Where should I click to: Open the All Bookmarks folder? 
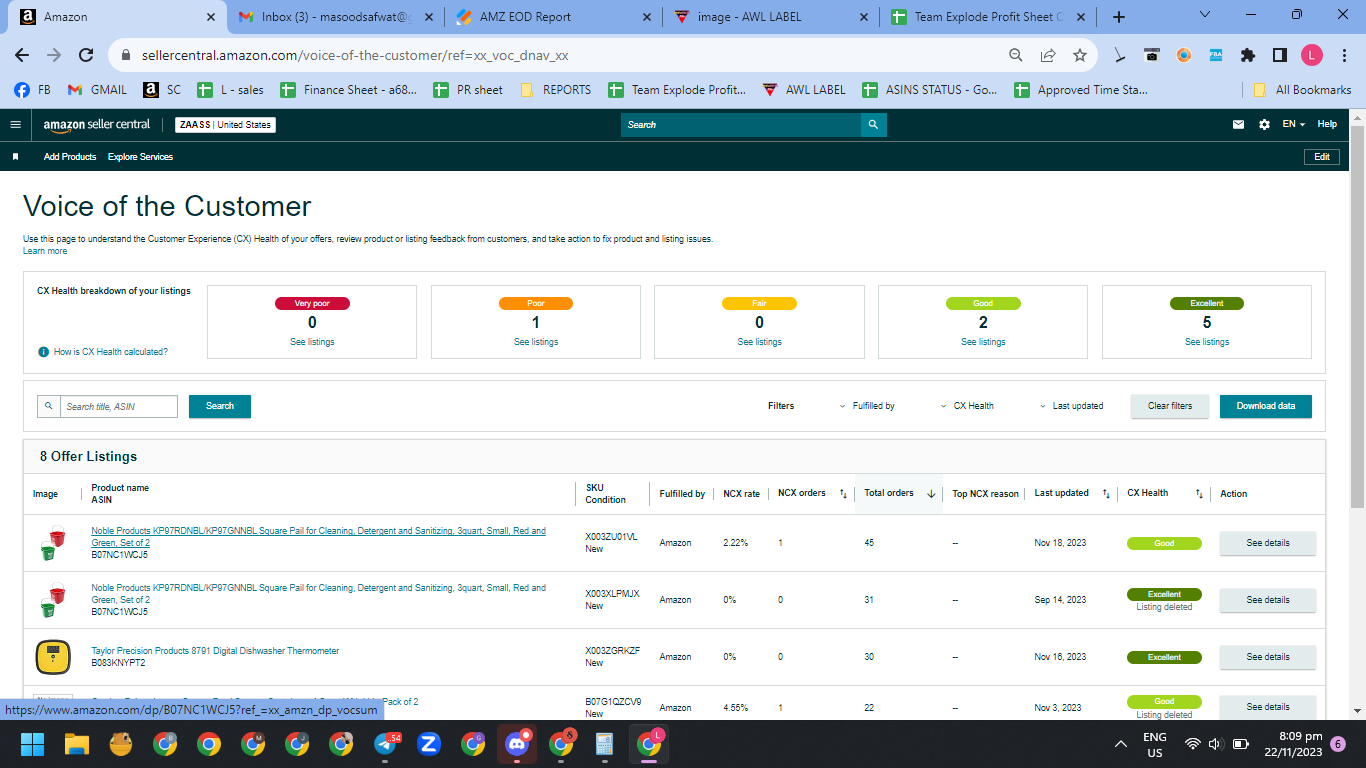tap(1301, 89)
